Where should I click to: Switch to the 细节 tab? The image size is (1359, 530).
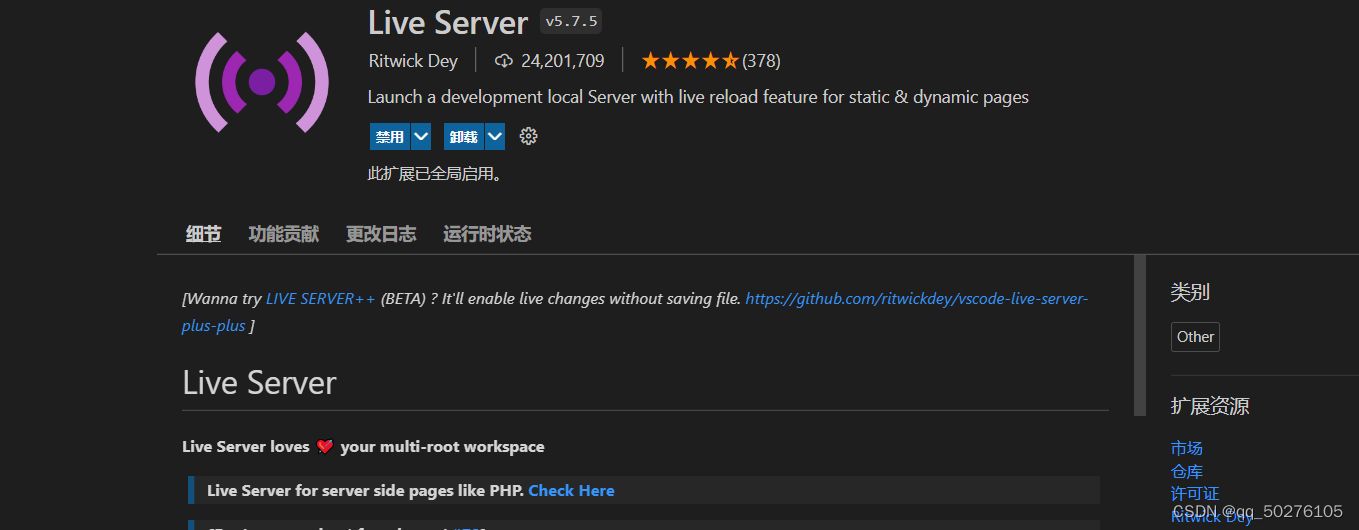tap(204, 234)
